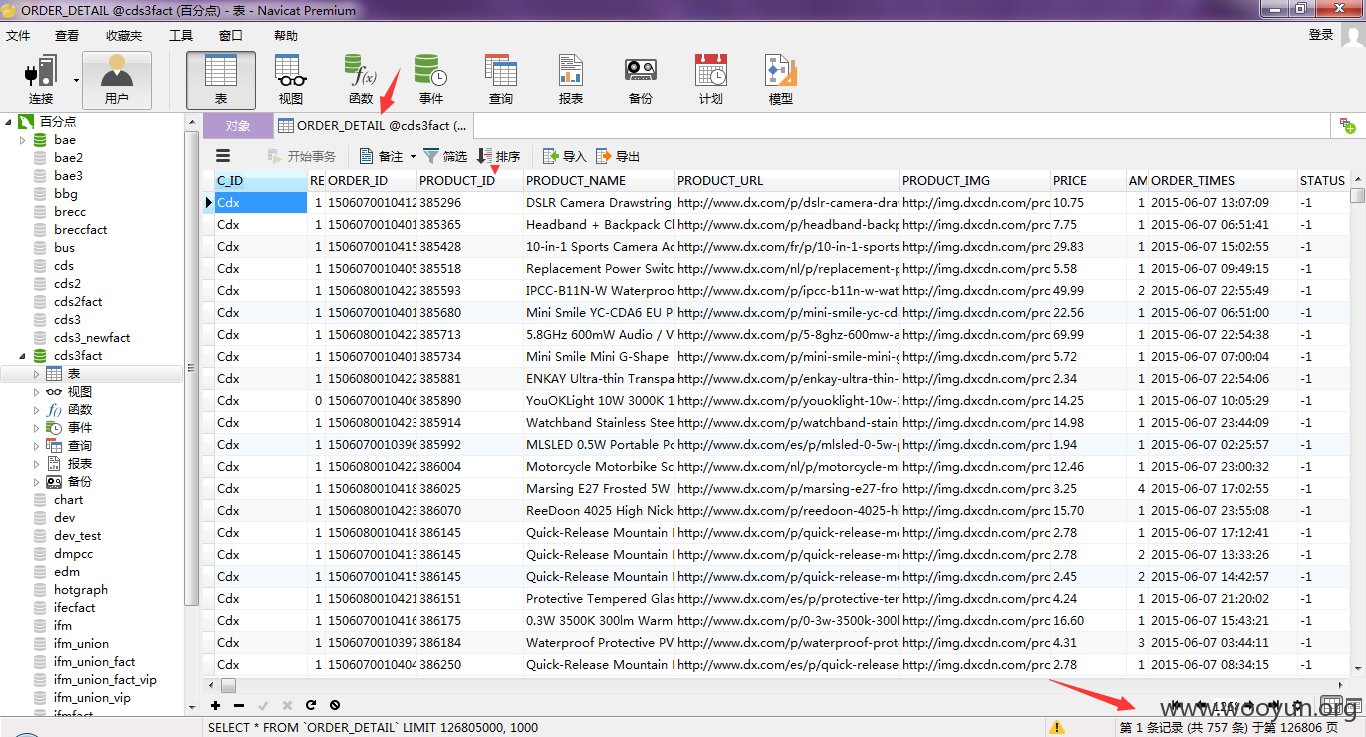Click the STATUS column header
This screenshot has width=1366, height=737.
point(1322,181)
